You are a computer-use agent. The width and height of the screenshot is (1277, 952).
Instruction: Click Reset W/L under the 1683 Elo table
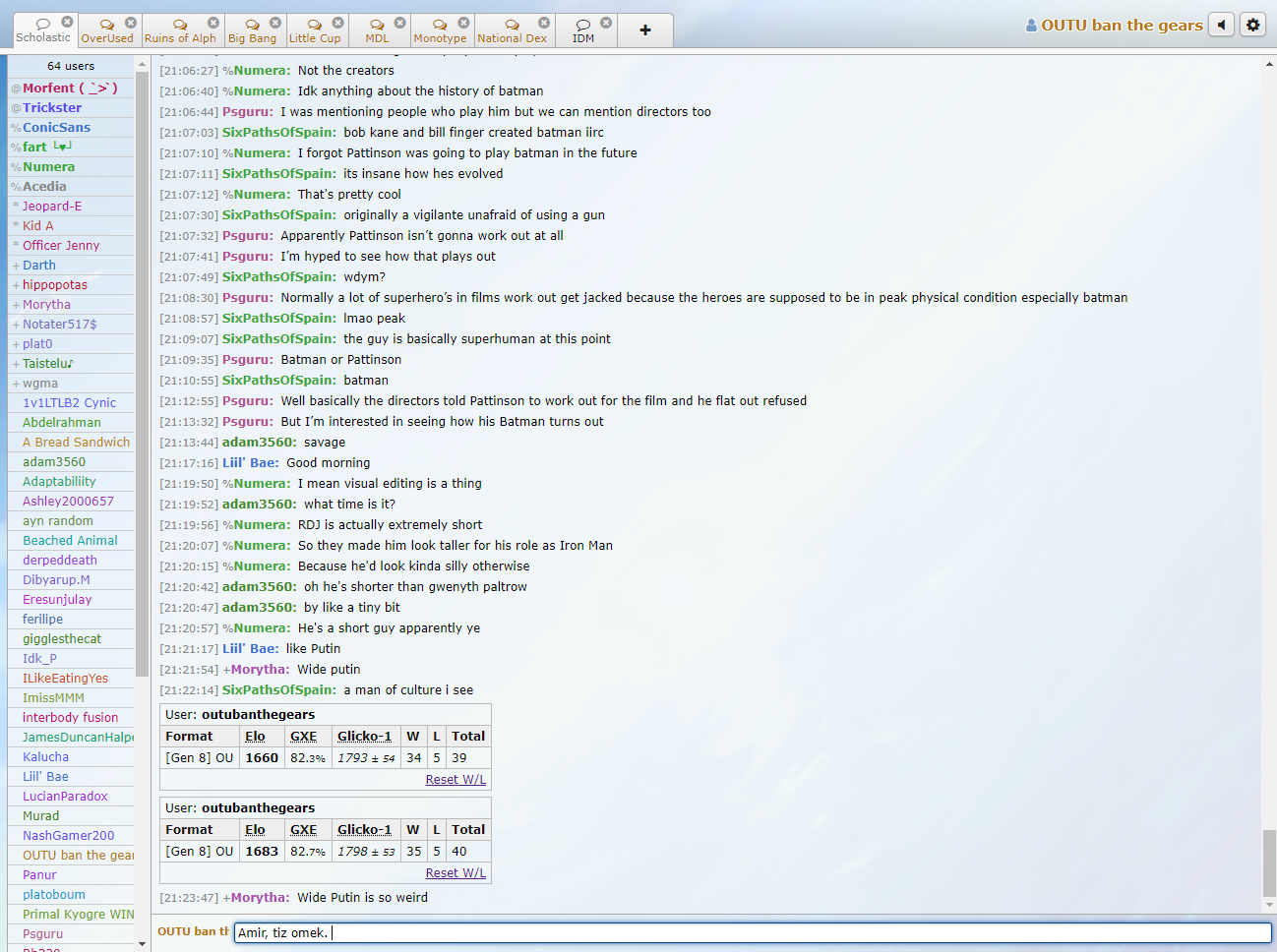(455, 873)
